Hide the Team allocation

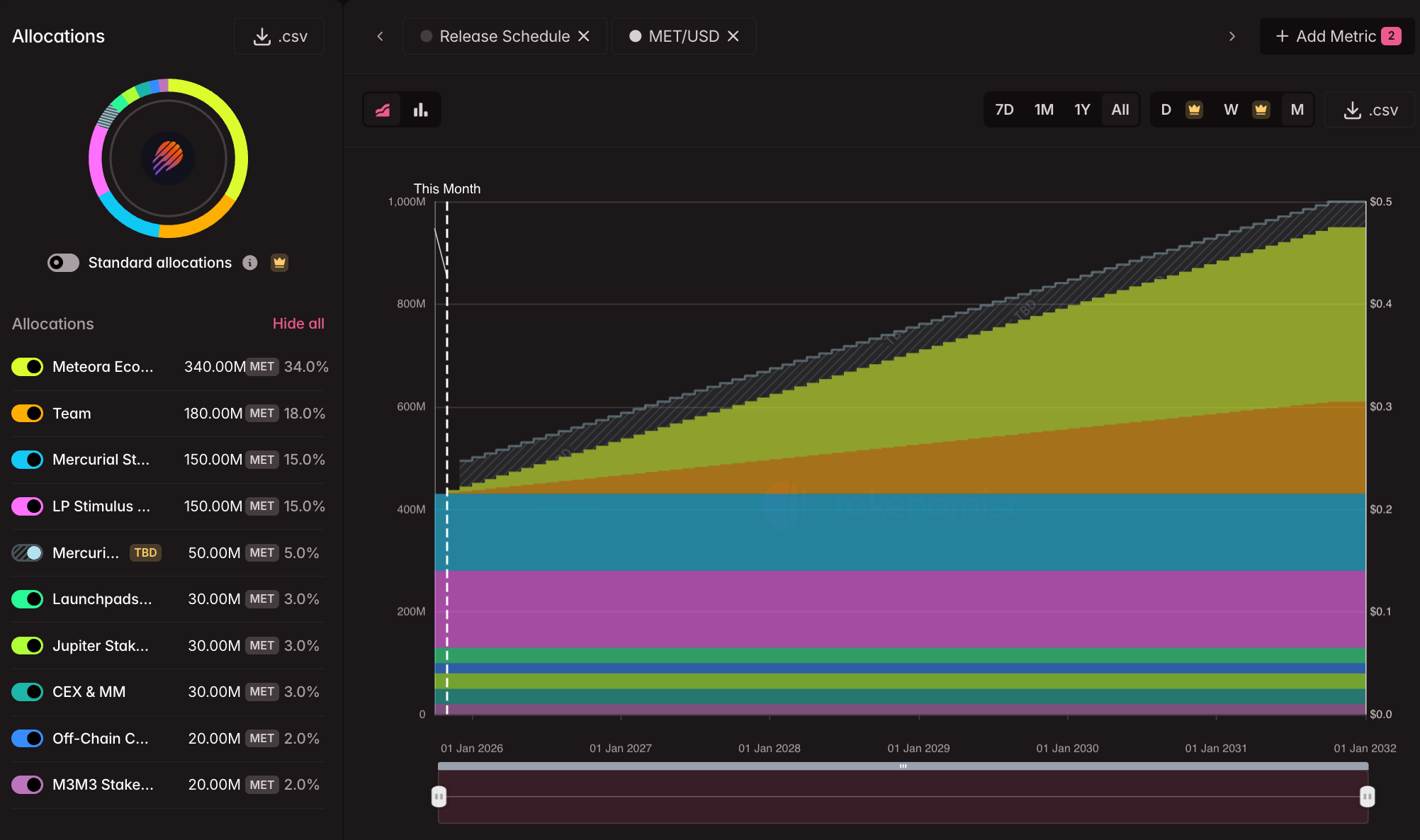[x=28, y=414]
